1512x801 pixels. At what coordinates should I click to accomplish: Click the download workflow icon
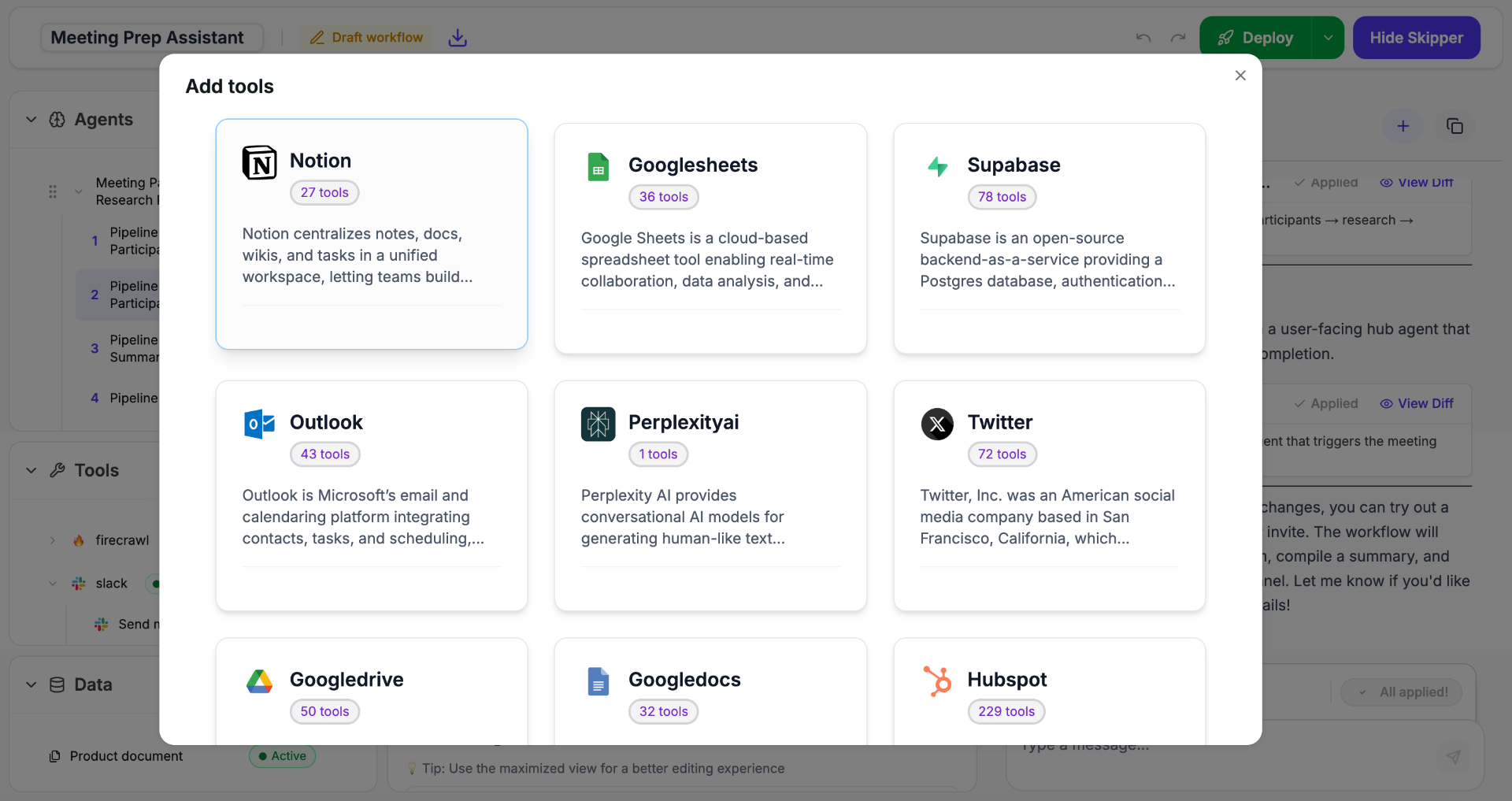pos(457,37)
